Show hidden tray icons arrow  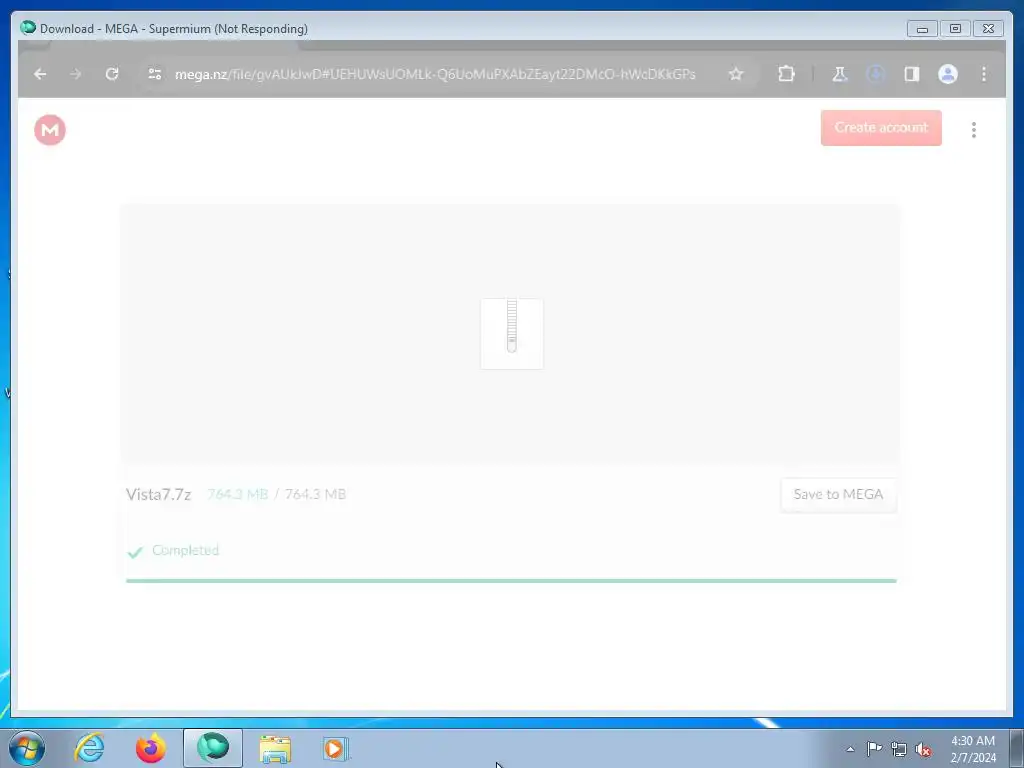click(x=850, y=749)
